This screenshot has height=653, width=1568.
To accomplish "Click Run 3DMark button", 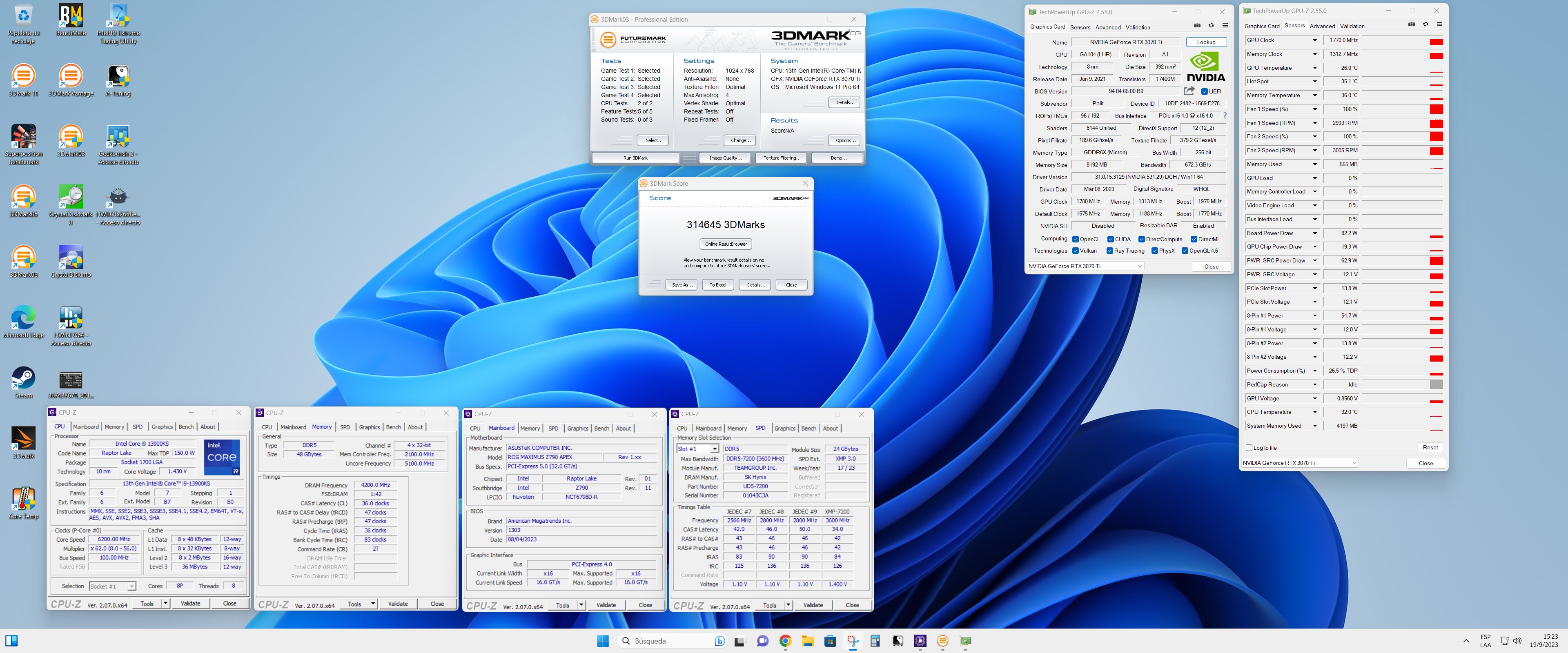I will [635, 158].
